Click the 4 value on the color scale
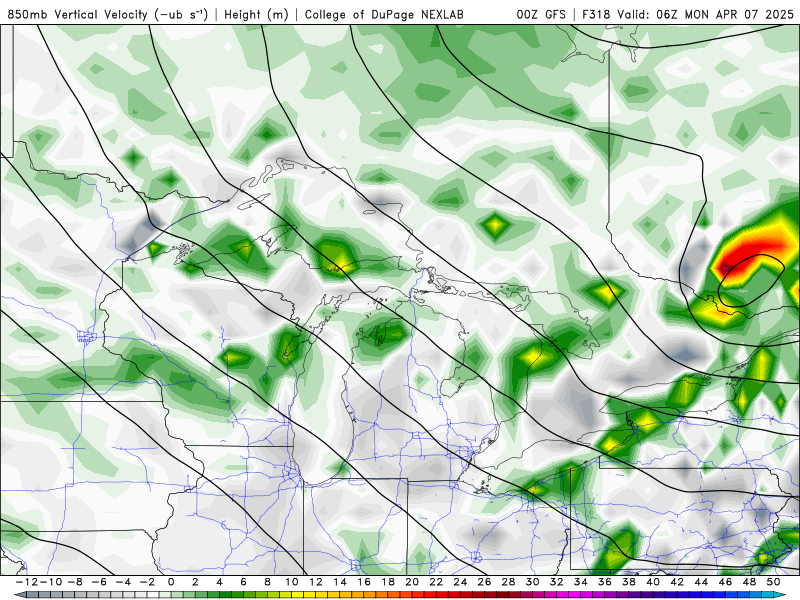 [x=219, y=582]
